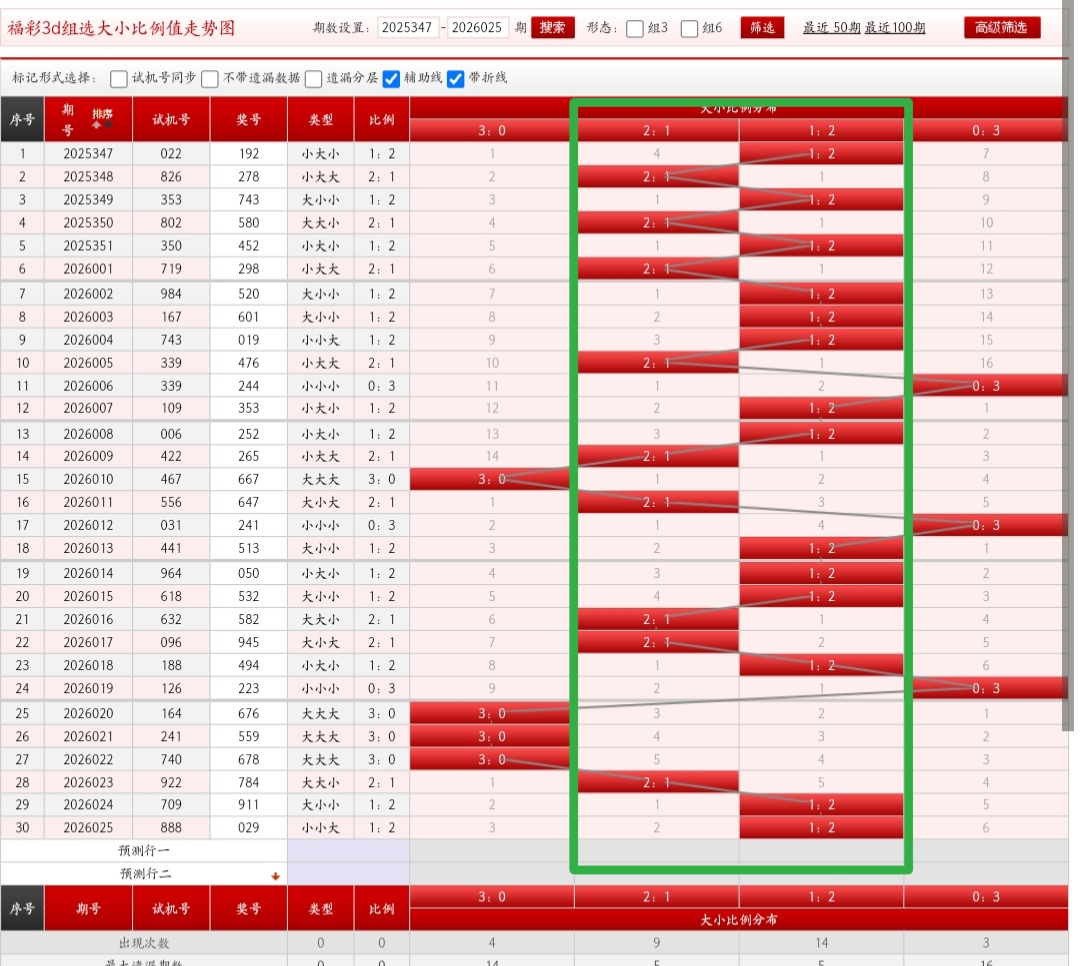
Task: Show the 最近 50期 results
Action: 830,28
